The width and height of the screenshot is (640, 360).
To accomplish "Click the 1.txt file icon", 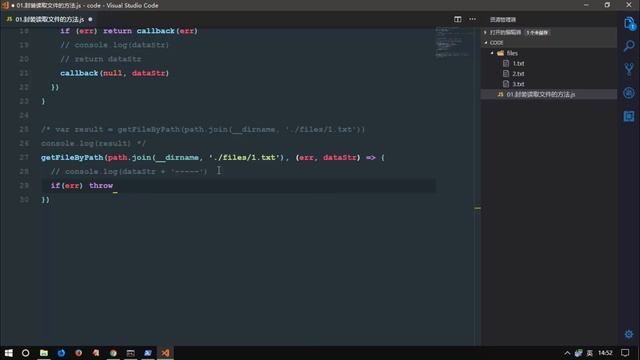I will coord(506,63).
